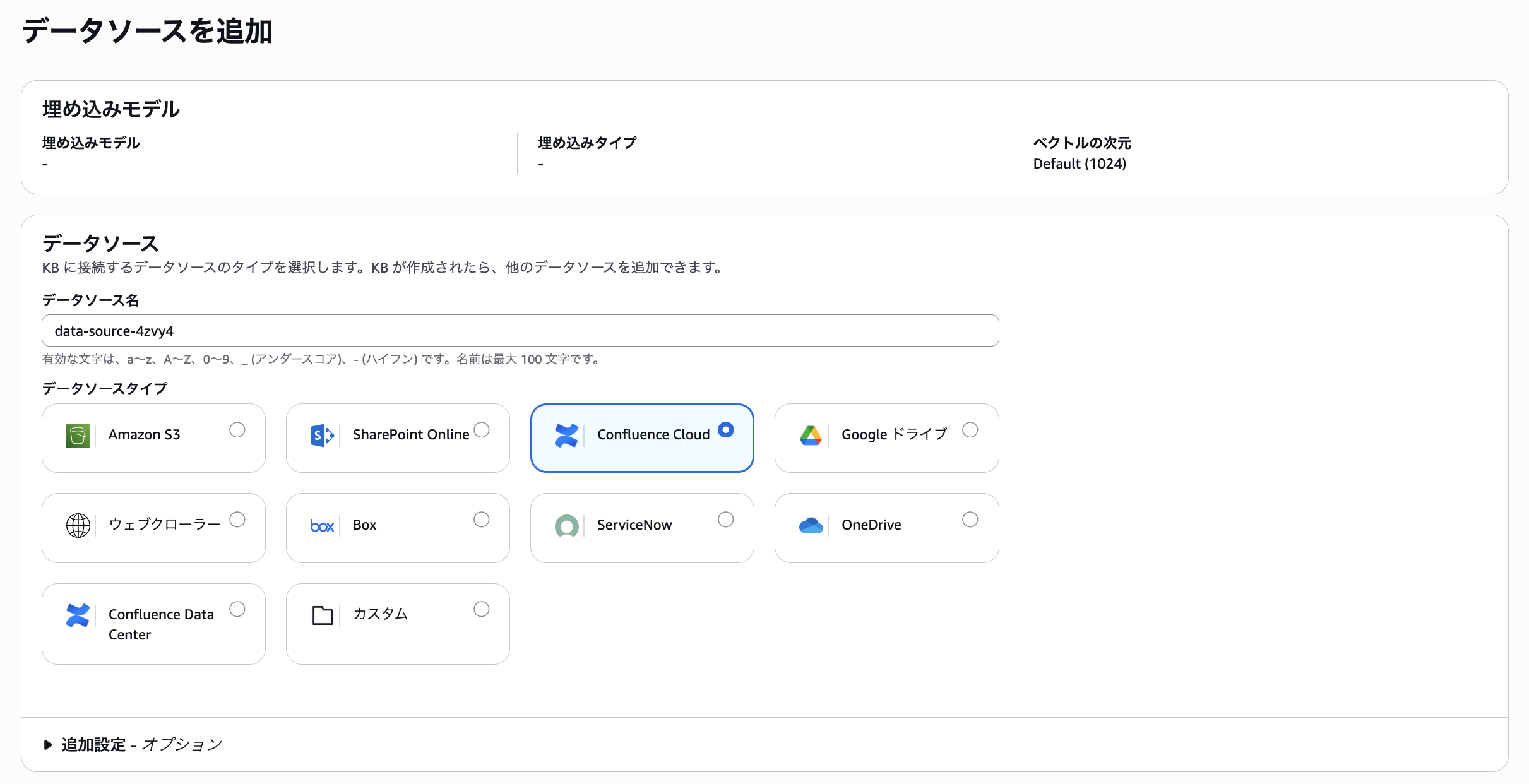Click the Confluence Data Center logo icon
This screenshot has height=784, width=1529.
pos(78,615)
